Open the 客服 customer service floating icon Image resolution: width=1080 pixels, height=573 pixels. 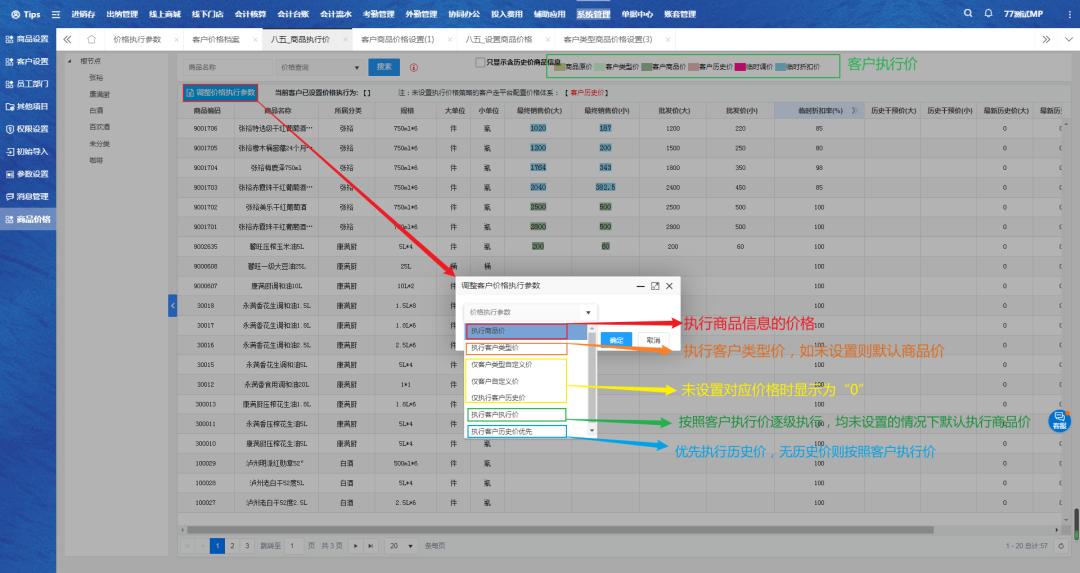click(x=1058, y=421)
